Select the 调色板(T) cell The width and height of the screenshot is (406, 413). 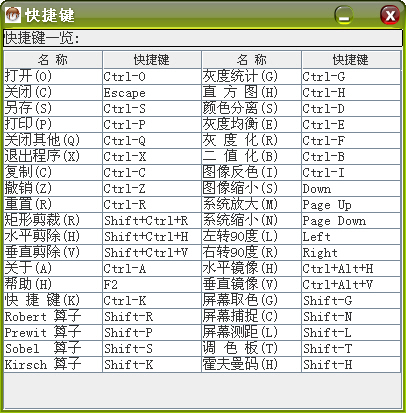coord(251,349)
